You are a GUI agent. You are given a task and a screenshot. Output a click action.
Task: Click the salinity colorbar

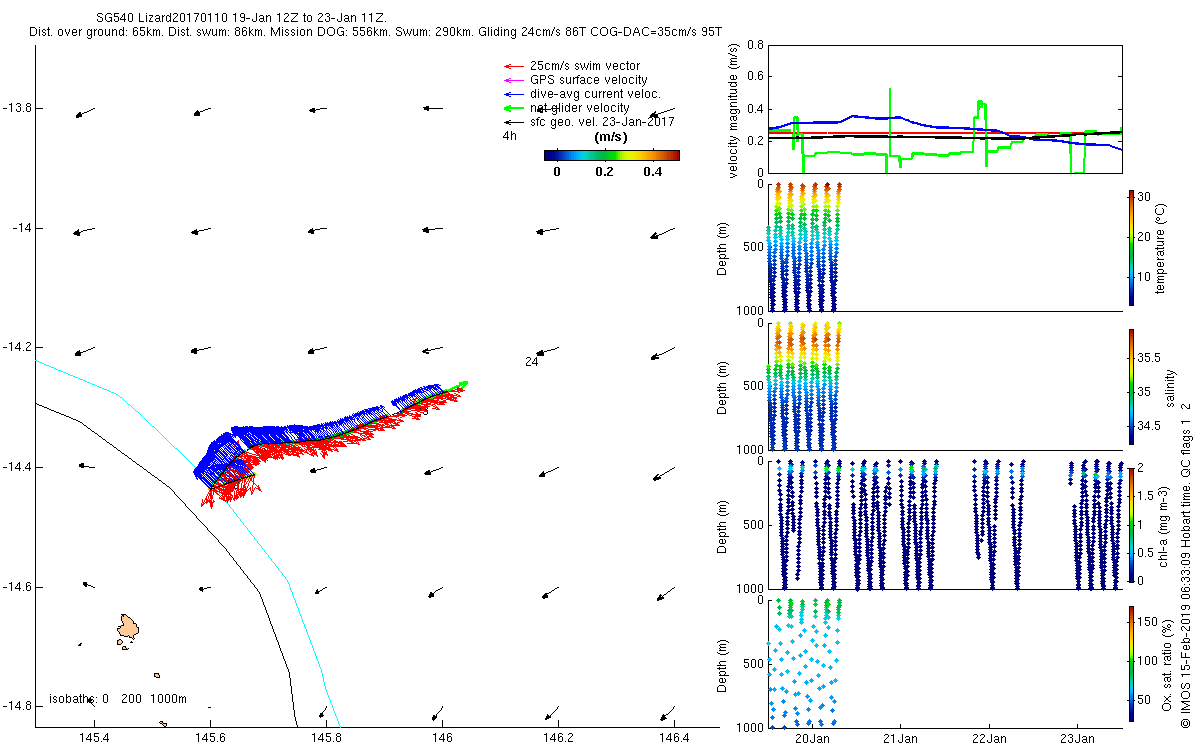click(1131, 385)
